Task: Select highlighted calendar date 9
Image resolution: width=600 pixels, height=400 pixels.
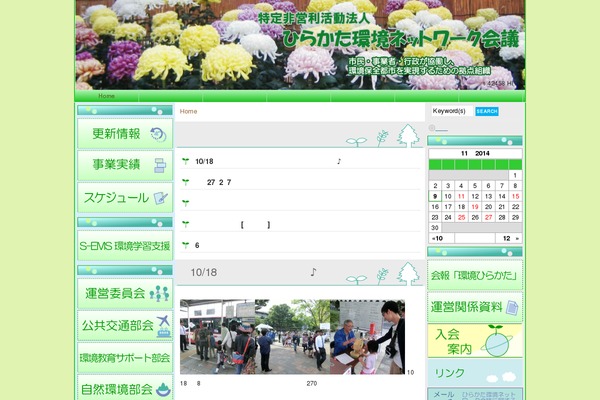Action: [435, 196]
